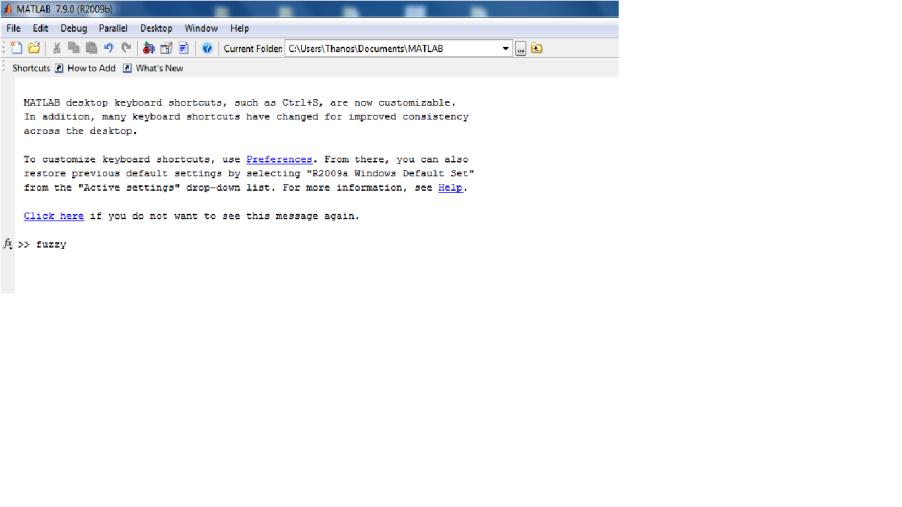This screenshot has height=507, width=902.
Task: Expand the Current Folder dropdown arrow
Action: (x=505, y=48)
